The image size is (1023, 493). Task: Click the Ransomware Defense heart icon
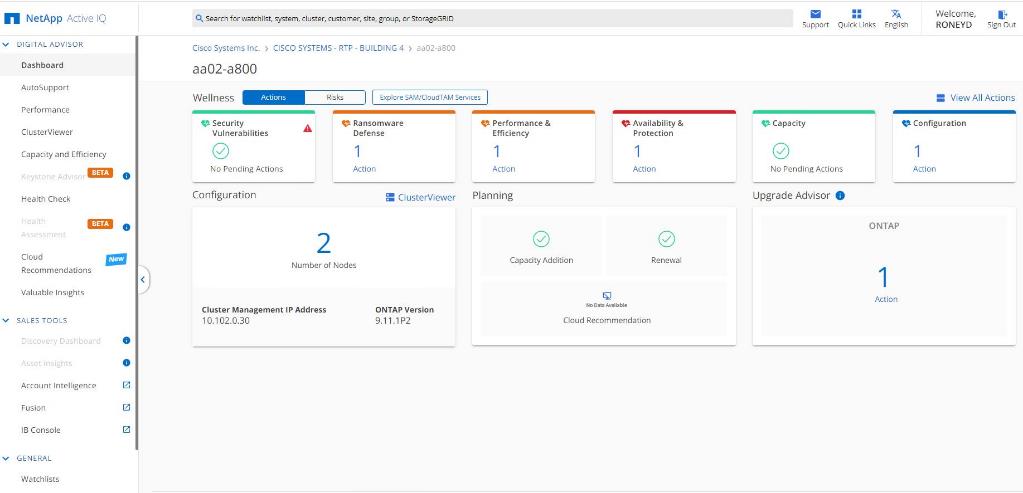click(346, 123)
